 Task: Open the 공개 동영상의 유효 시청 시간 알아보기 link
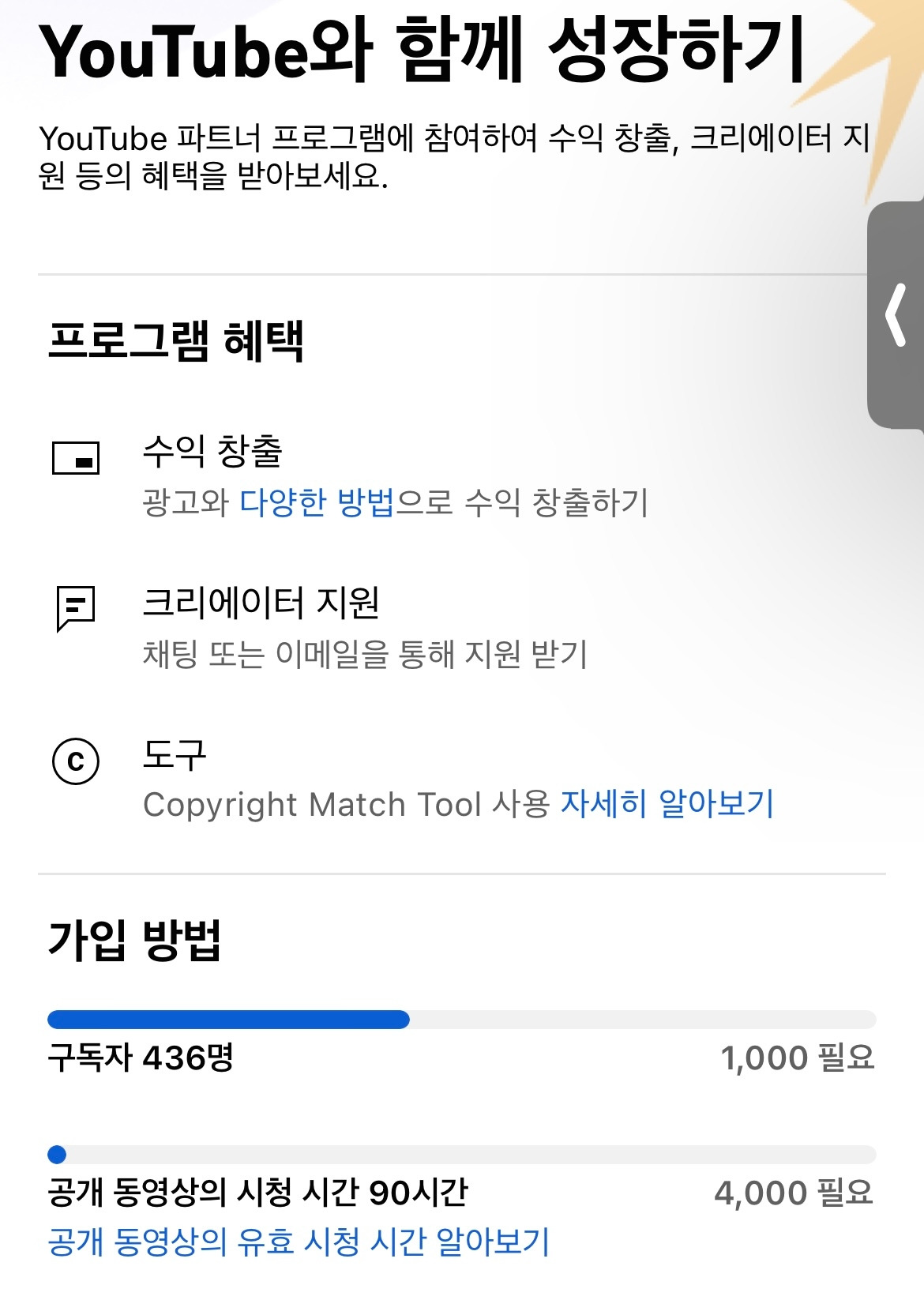point(299,1242)
